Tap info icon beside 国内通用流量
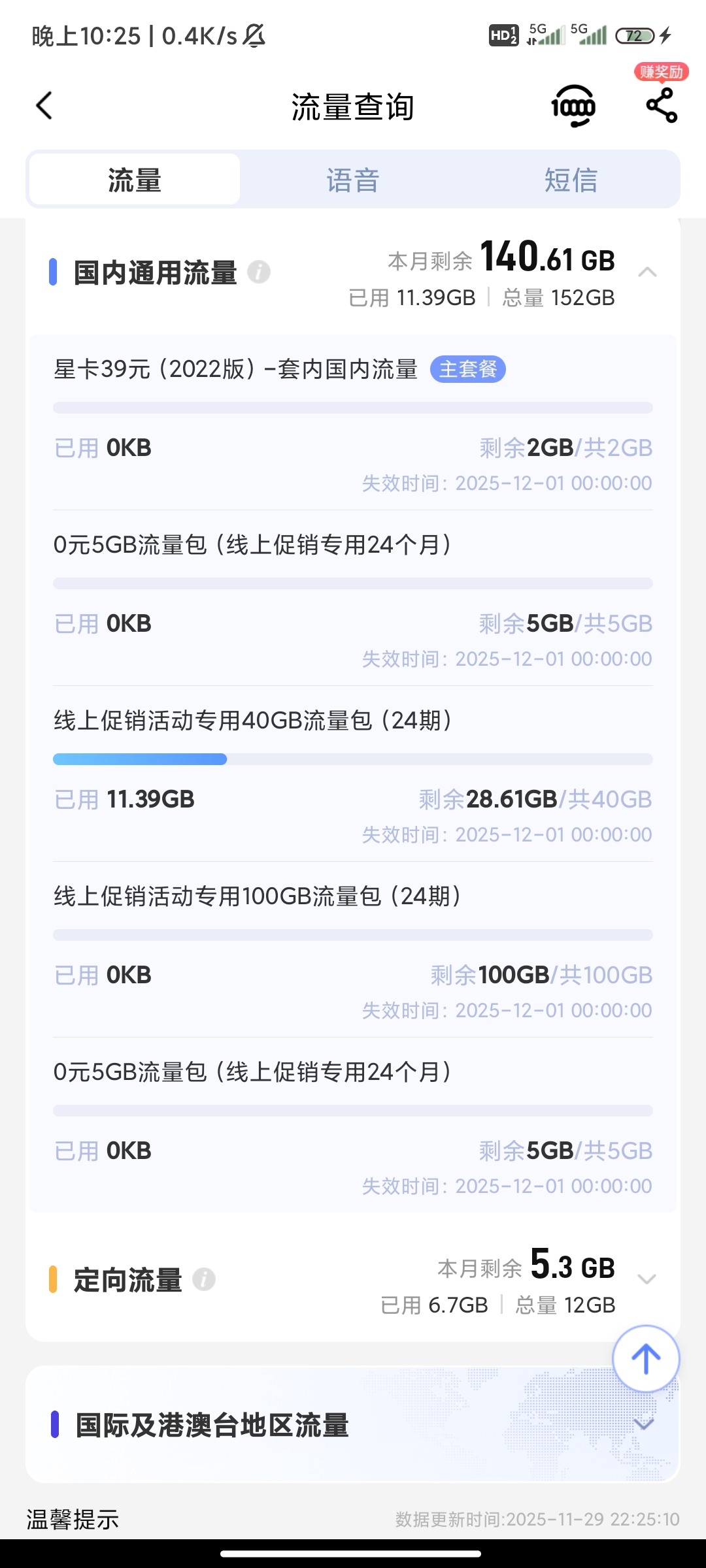706x1568 pixels. [x=259, y=272]
